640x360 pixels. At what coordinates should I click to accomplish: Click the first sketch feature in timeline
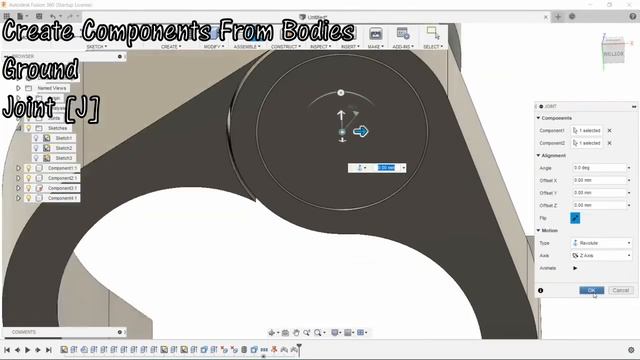(x=64, y=350)
